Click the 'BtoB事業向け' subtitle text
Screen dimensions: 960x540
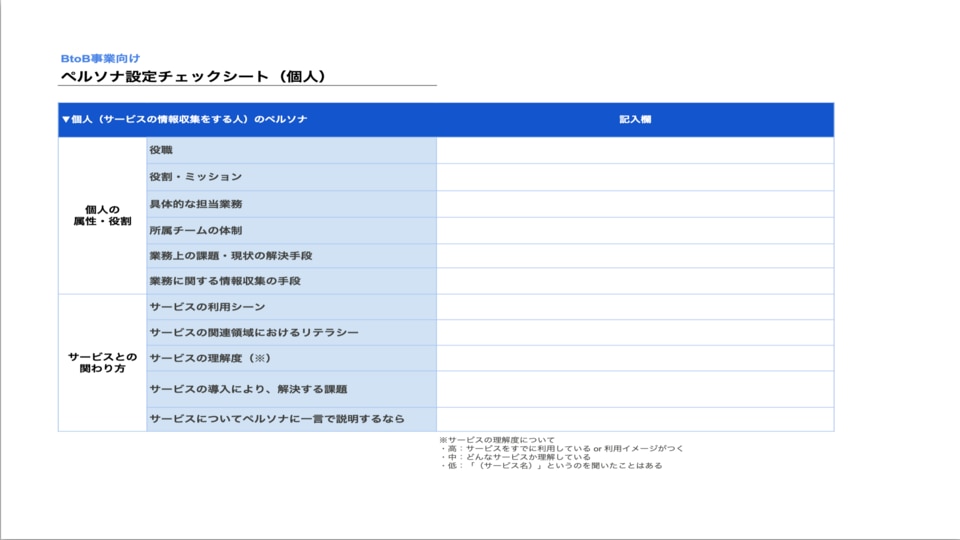[100, 59]
